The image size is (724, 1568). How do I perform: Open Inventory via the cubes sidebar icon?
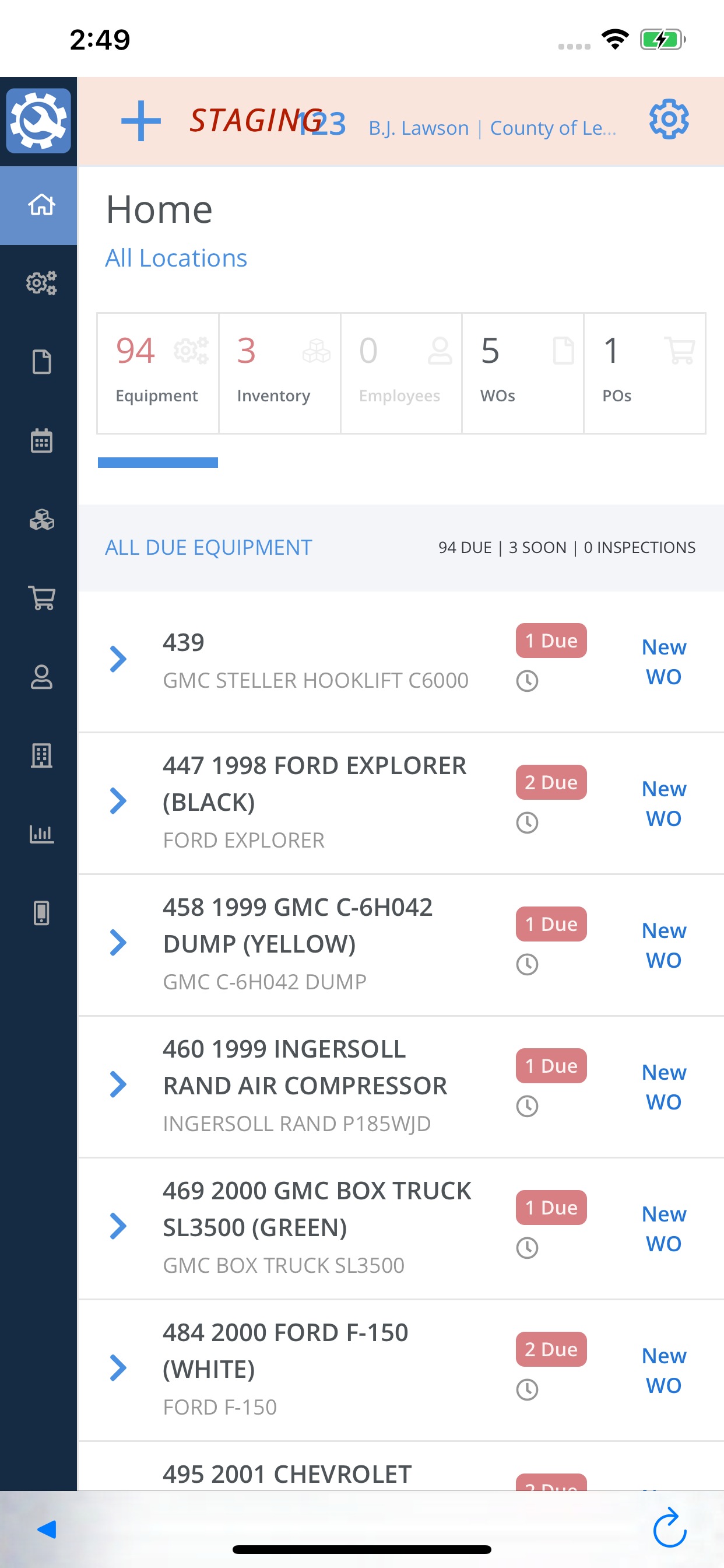[40, 520]
